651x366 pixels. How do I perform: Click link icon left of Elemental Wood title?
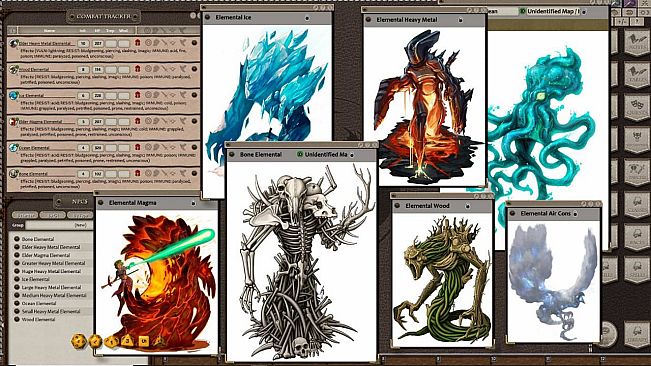pos(397,205)
